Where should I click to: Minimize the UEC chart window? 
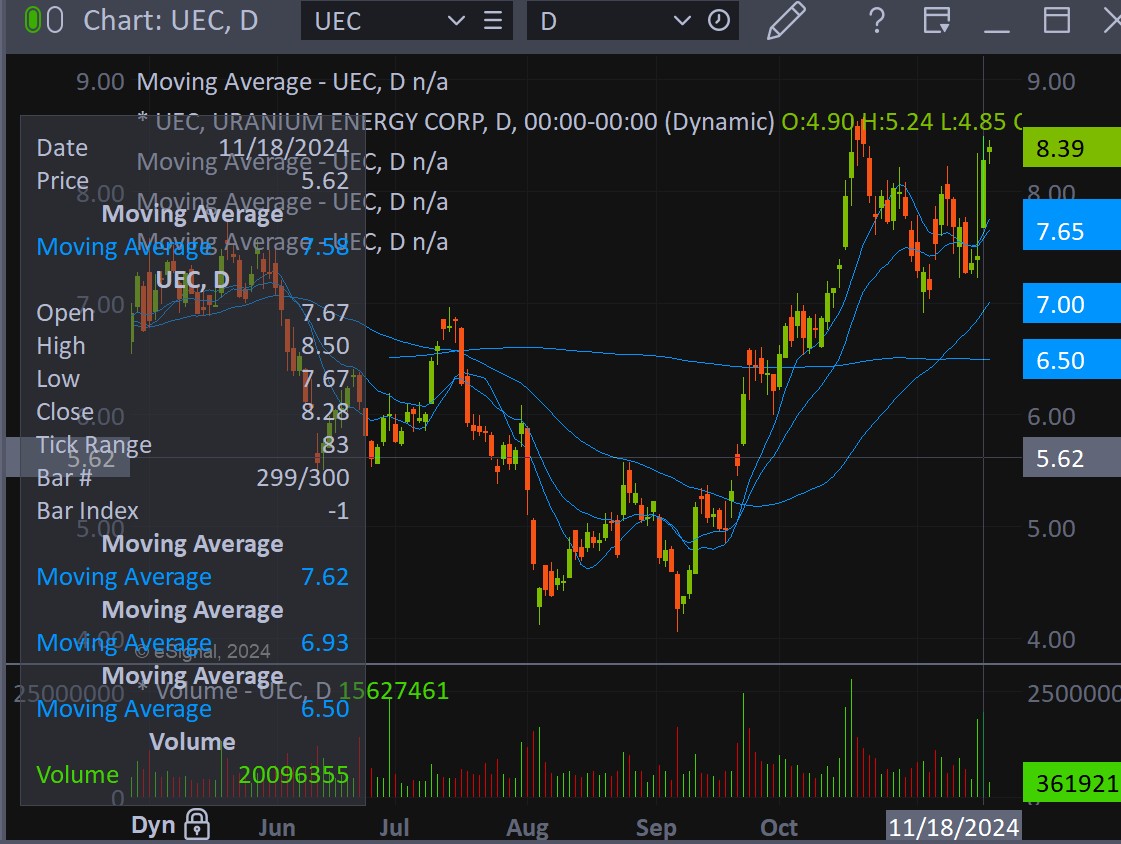pyautogui.click(x=997, y=30)
